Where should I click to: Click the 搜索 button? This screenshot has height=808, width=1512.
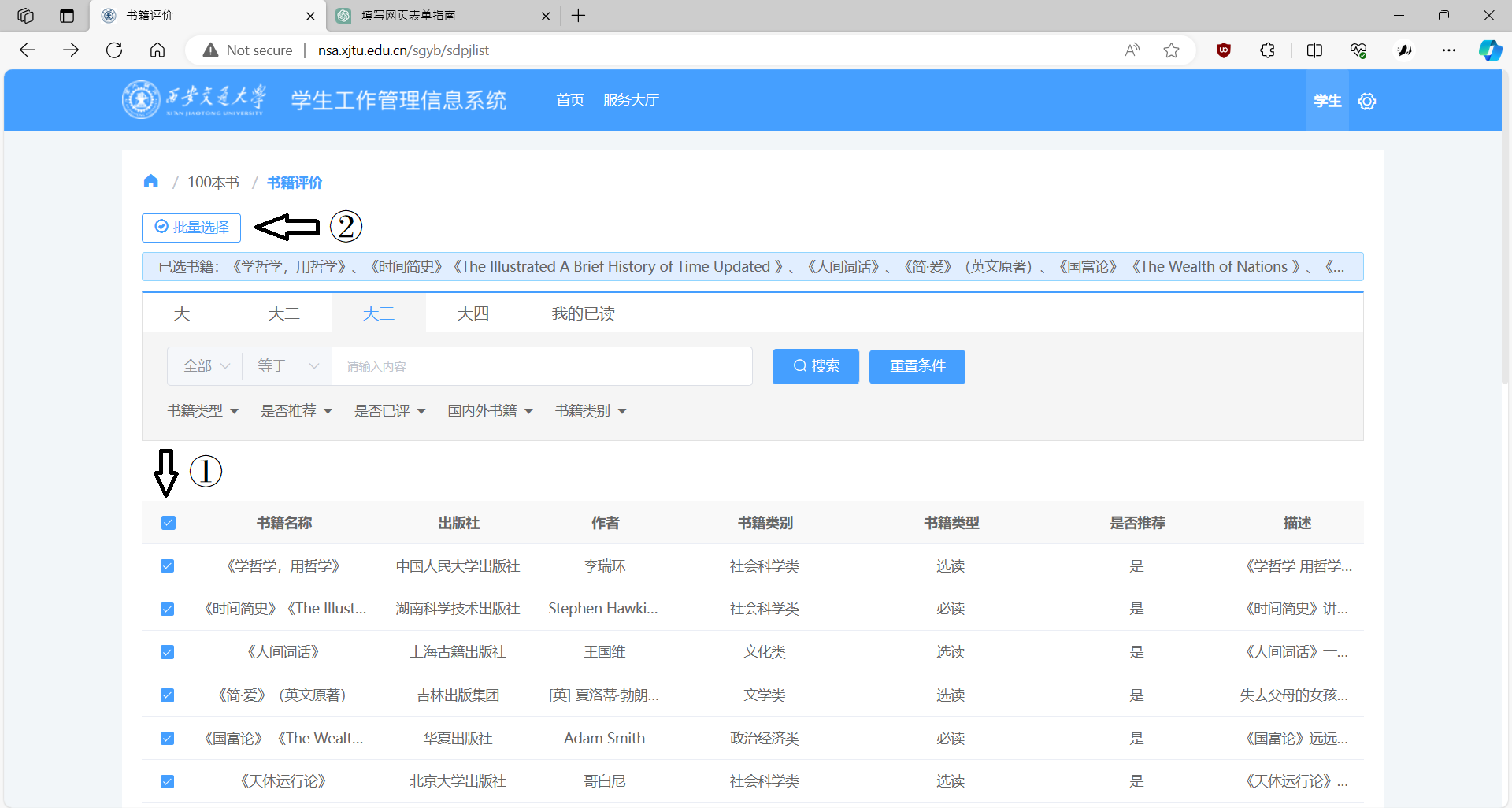coord(815,366)
